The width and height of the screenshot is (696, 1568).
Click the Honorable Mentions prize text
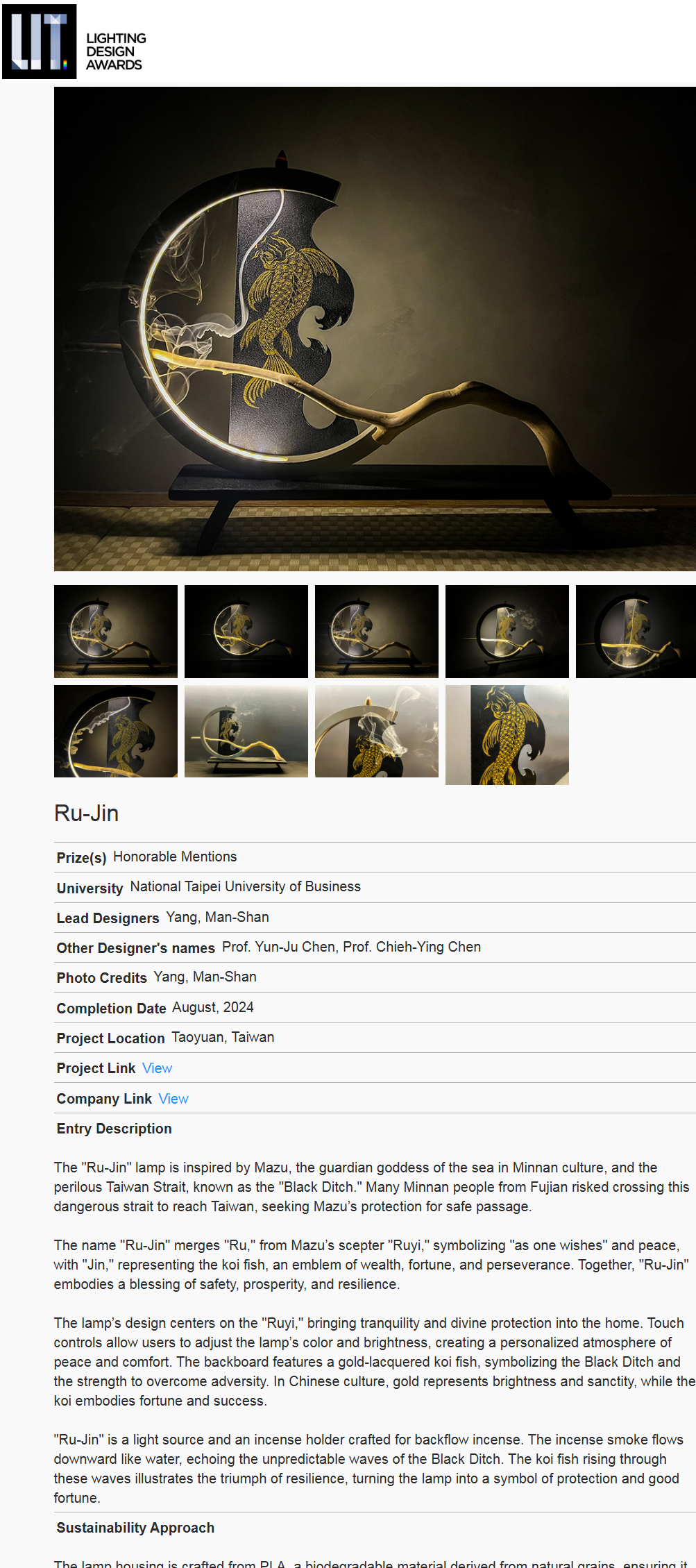coord(175,857)
